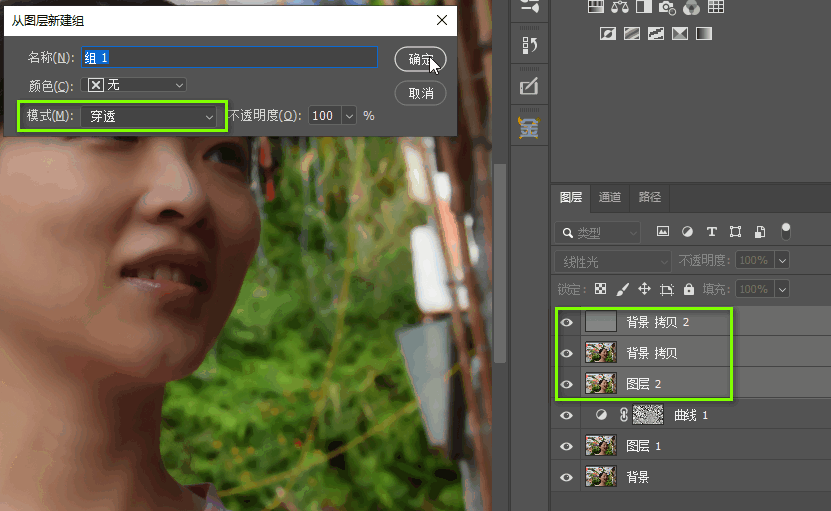Switch to the 路径 tab
The height and width of the screenshot is (511, 831).
[650, 197]
